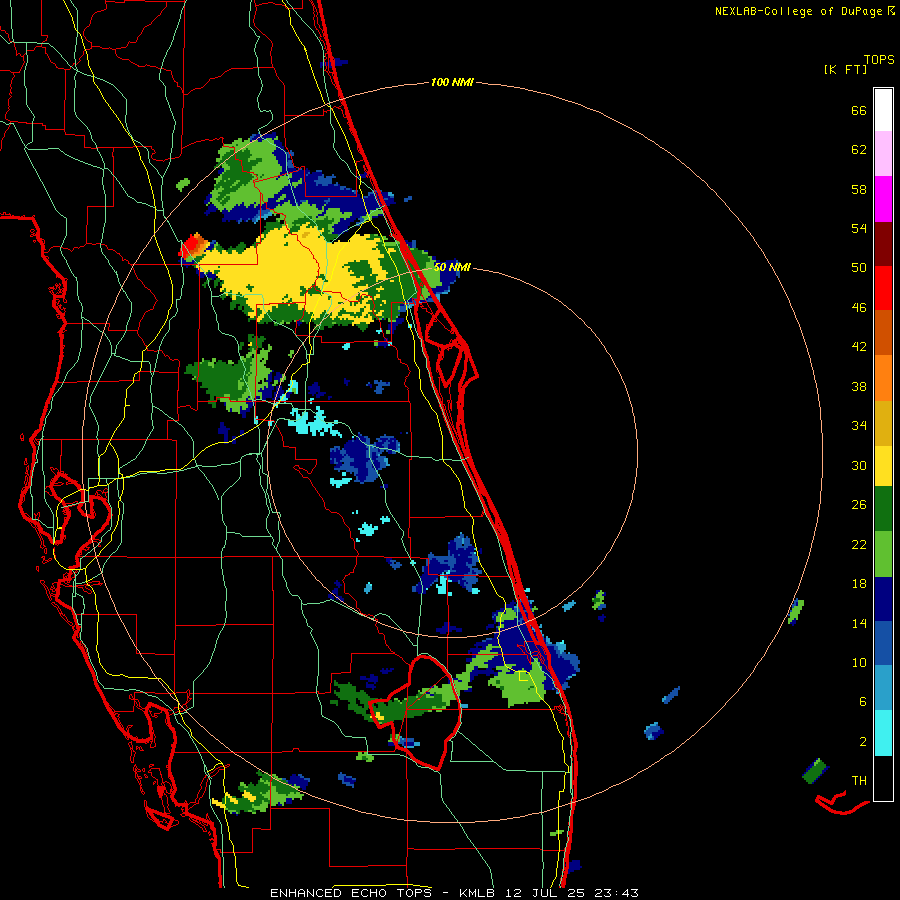900x900 pixels.
Task: Click the legend value 30
Action: pyautogui.click(x=859, y=465)
